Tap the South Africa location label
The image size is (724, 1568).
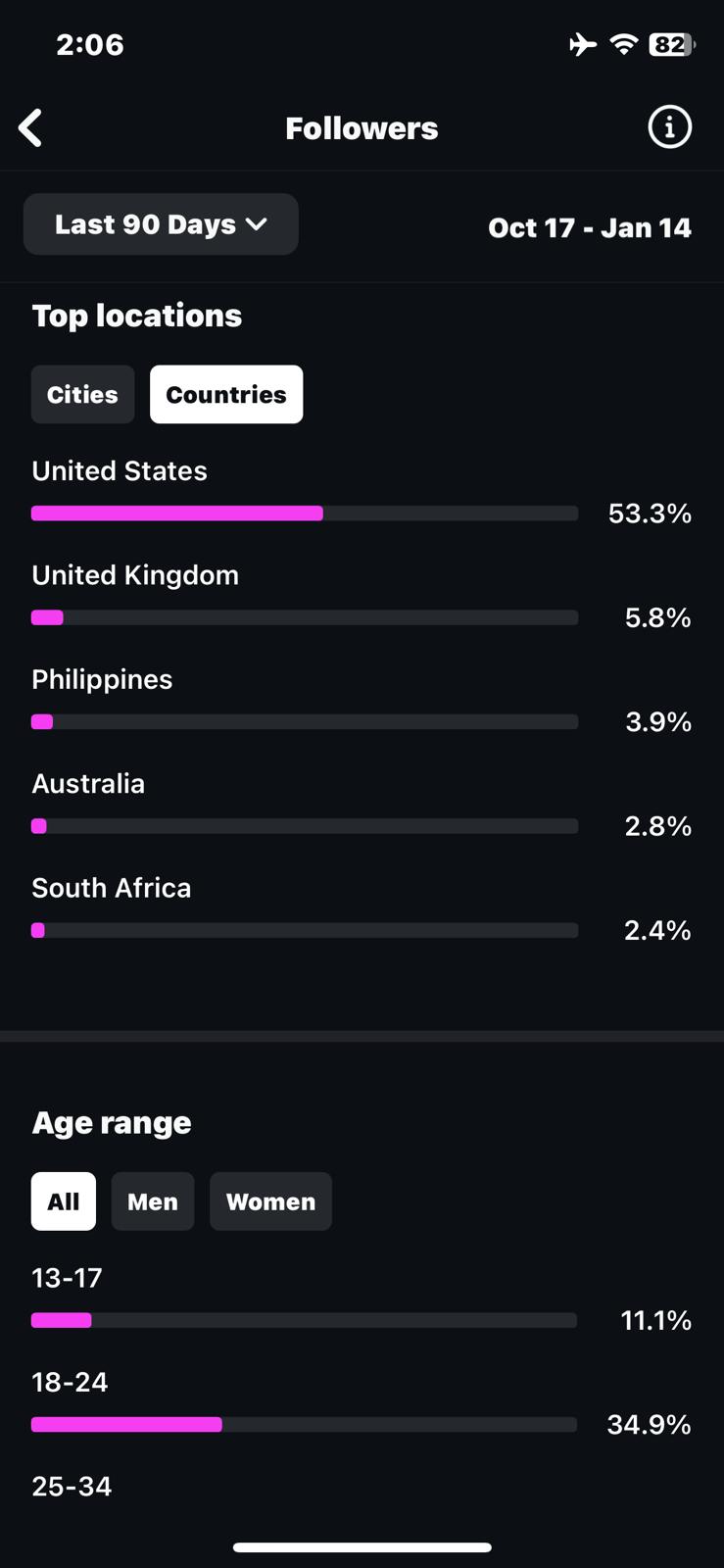pos(112,888)
